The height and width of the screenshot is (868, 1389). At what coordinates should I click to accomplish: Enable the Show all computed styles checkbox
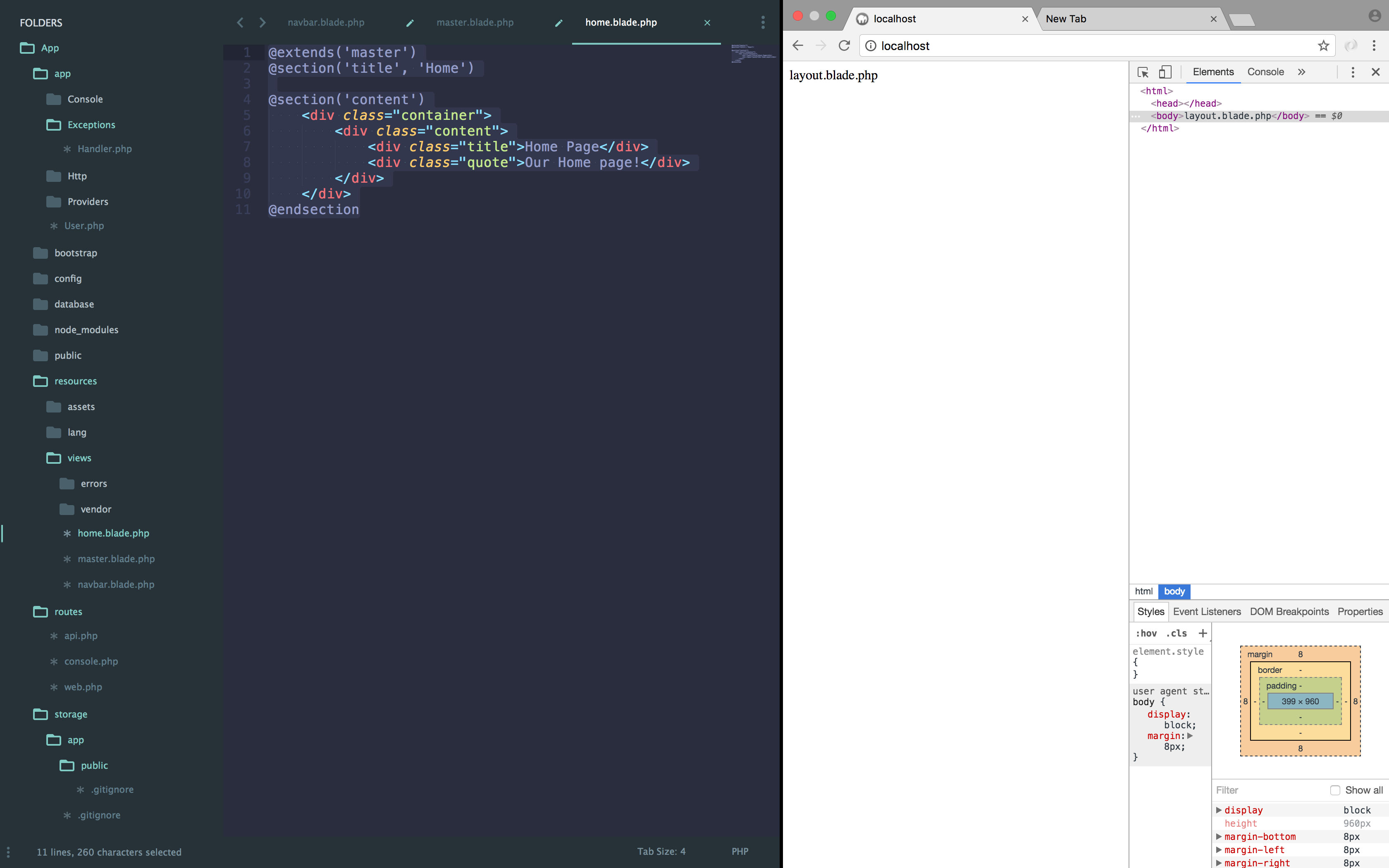coord(1335,790)
